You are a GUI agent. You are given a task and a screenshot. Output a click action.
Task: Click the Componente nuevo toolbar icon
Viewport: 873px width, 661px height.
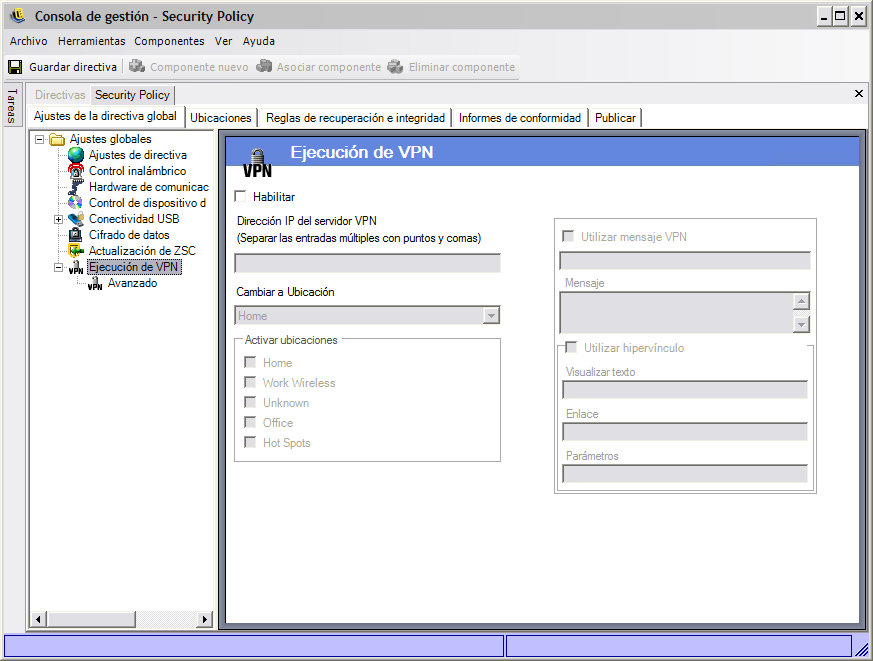[136, 66]
